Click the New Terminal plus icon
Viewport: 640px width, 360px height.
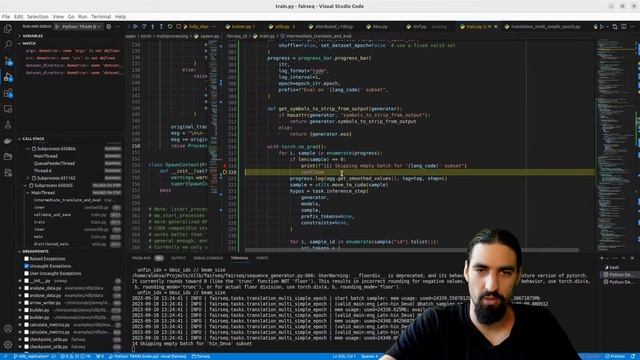pyautogui.click(x=602, y=258)
